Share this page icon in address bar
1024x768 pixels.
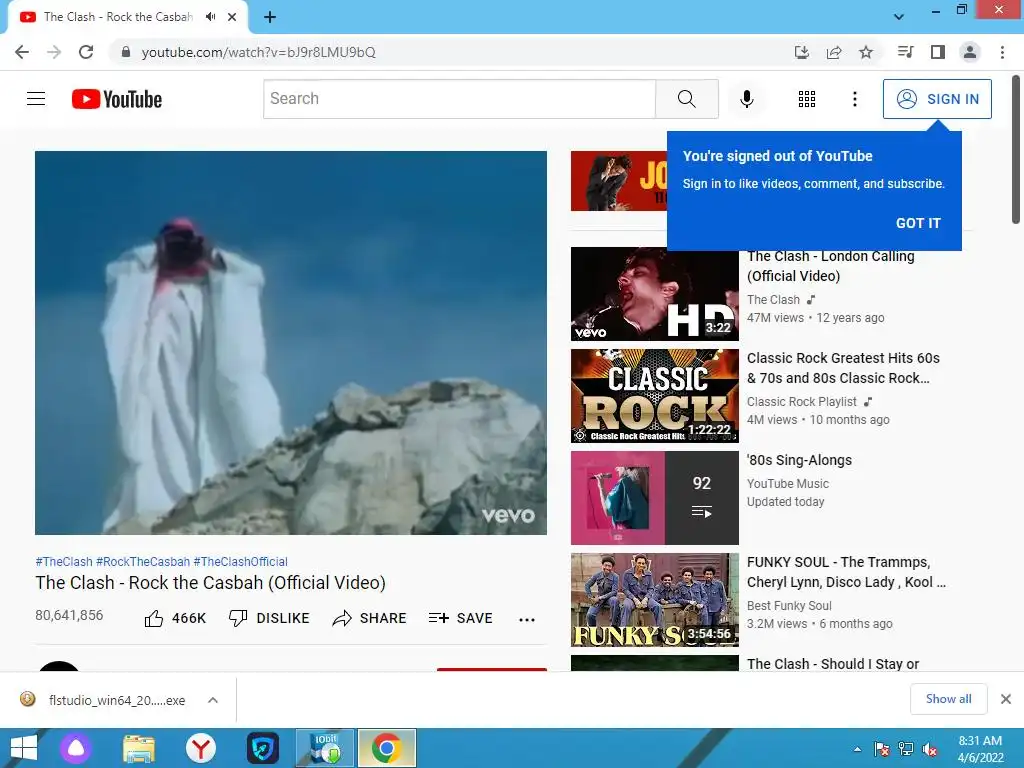(834, 52)
